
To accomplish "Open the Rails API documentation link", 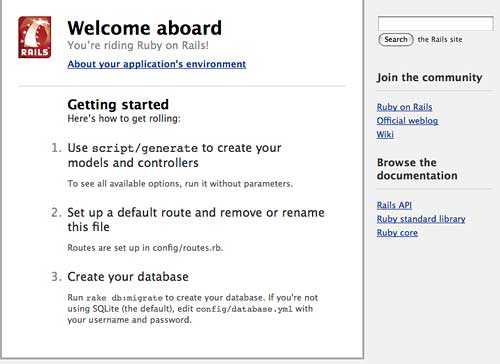I will pos(394,205).
